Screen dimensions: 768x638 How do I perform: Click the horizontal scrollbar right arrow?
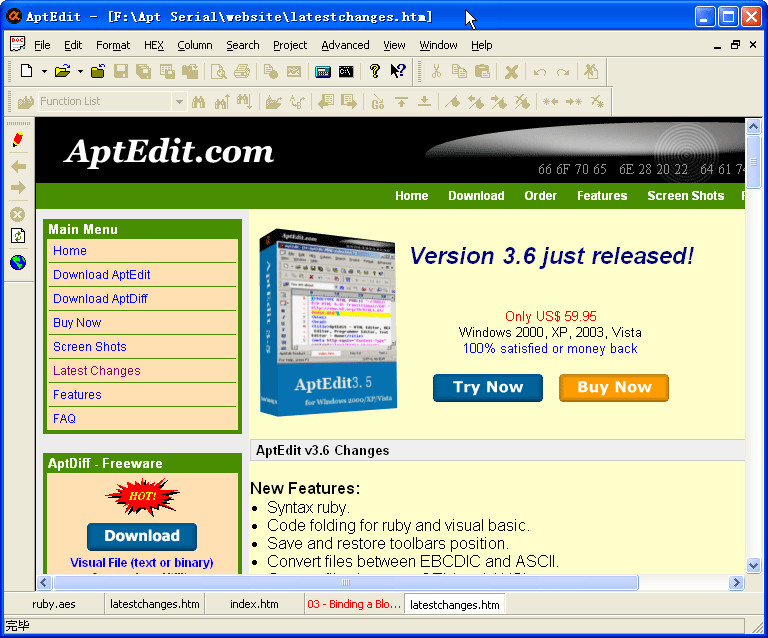click(x=736, y=583)
